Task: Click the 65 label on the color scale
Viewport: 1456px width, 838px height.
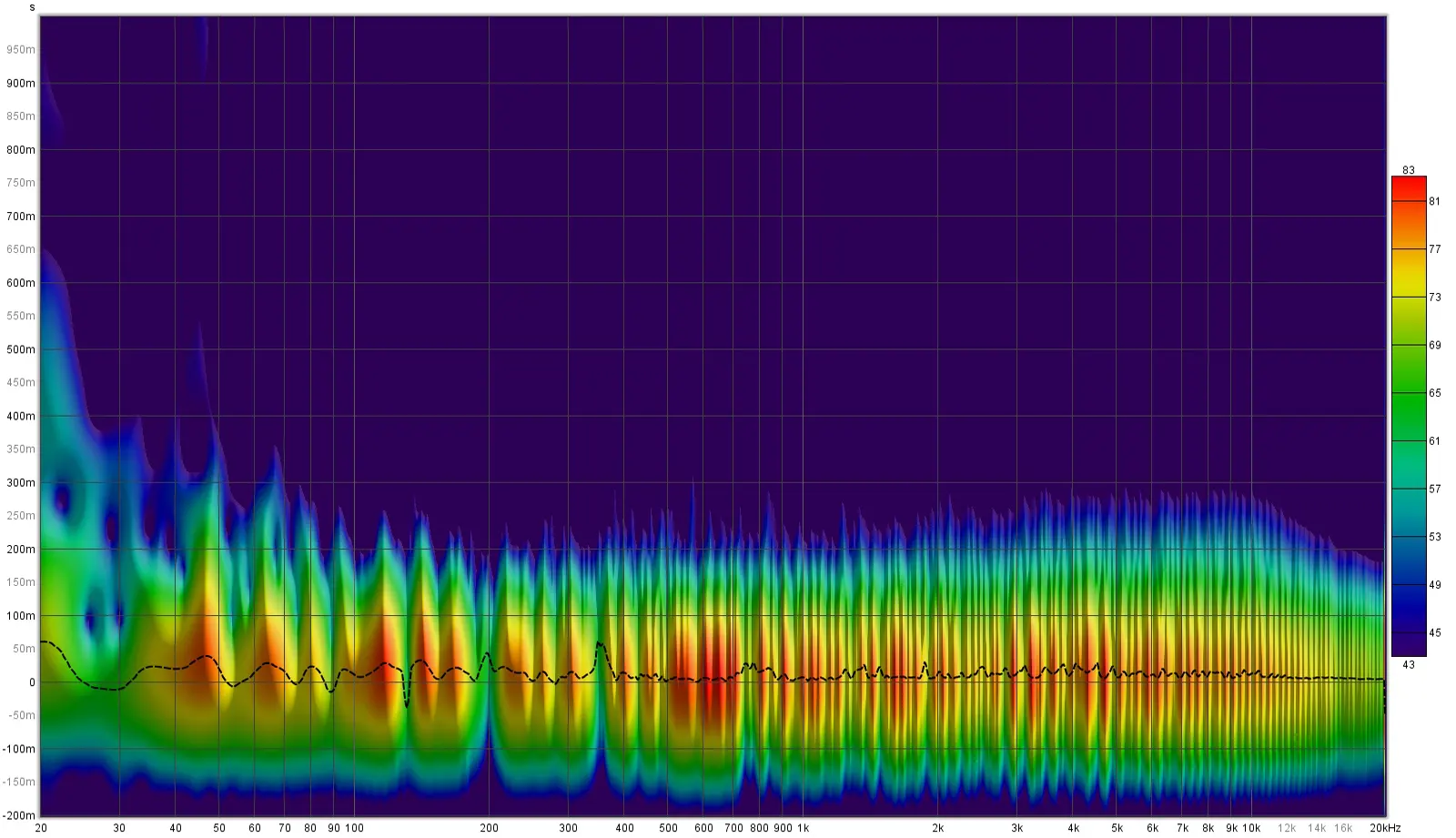Action: (1434, 393)
